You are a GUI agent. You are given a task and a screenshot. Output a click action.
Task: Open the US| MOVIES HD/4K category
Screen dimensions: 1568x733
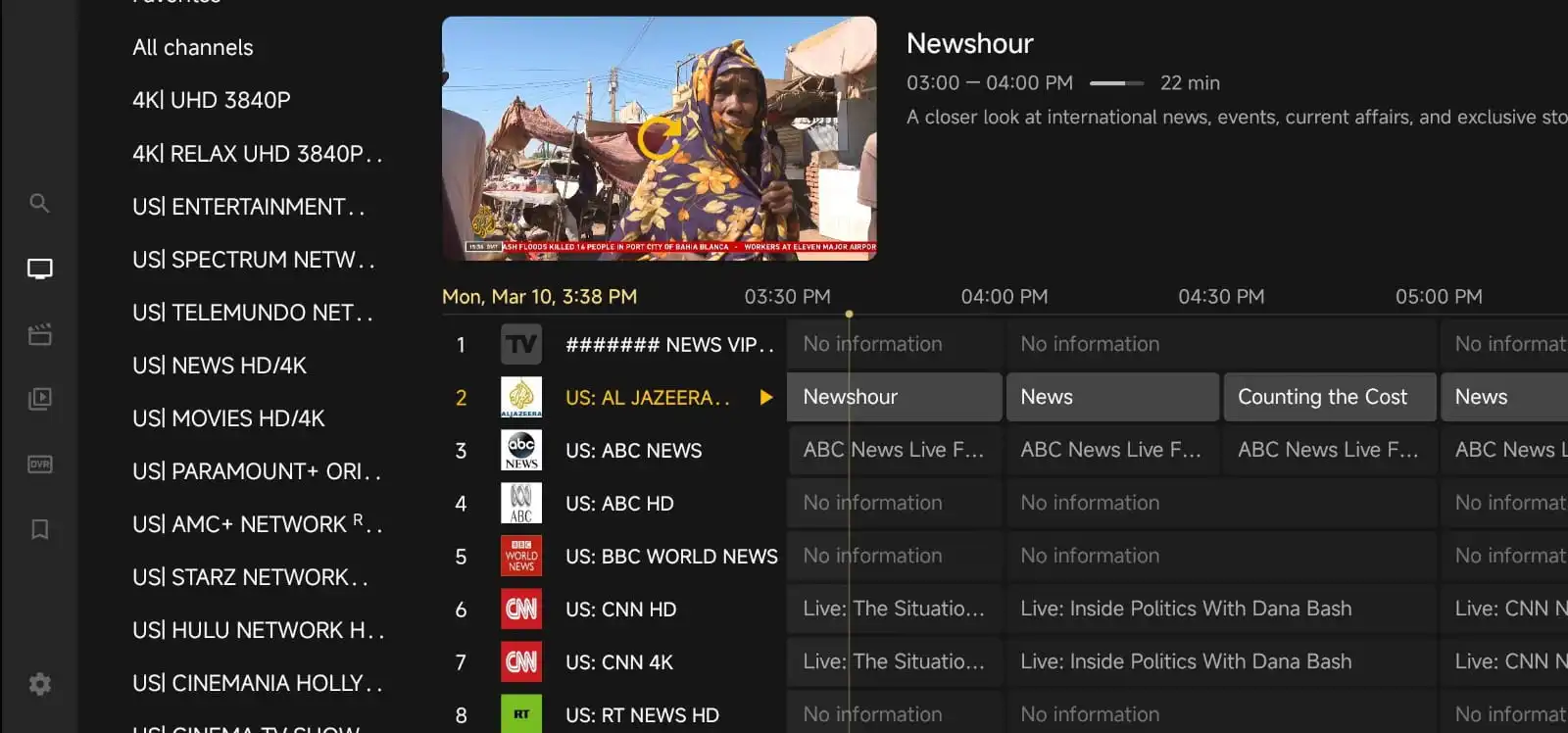228,418
